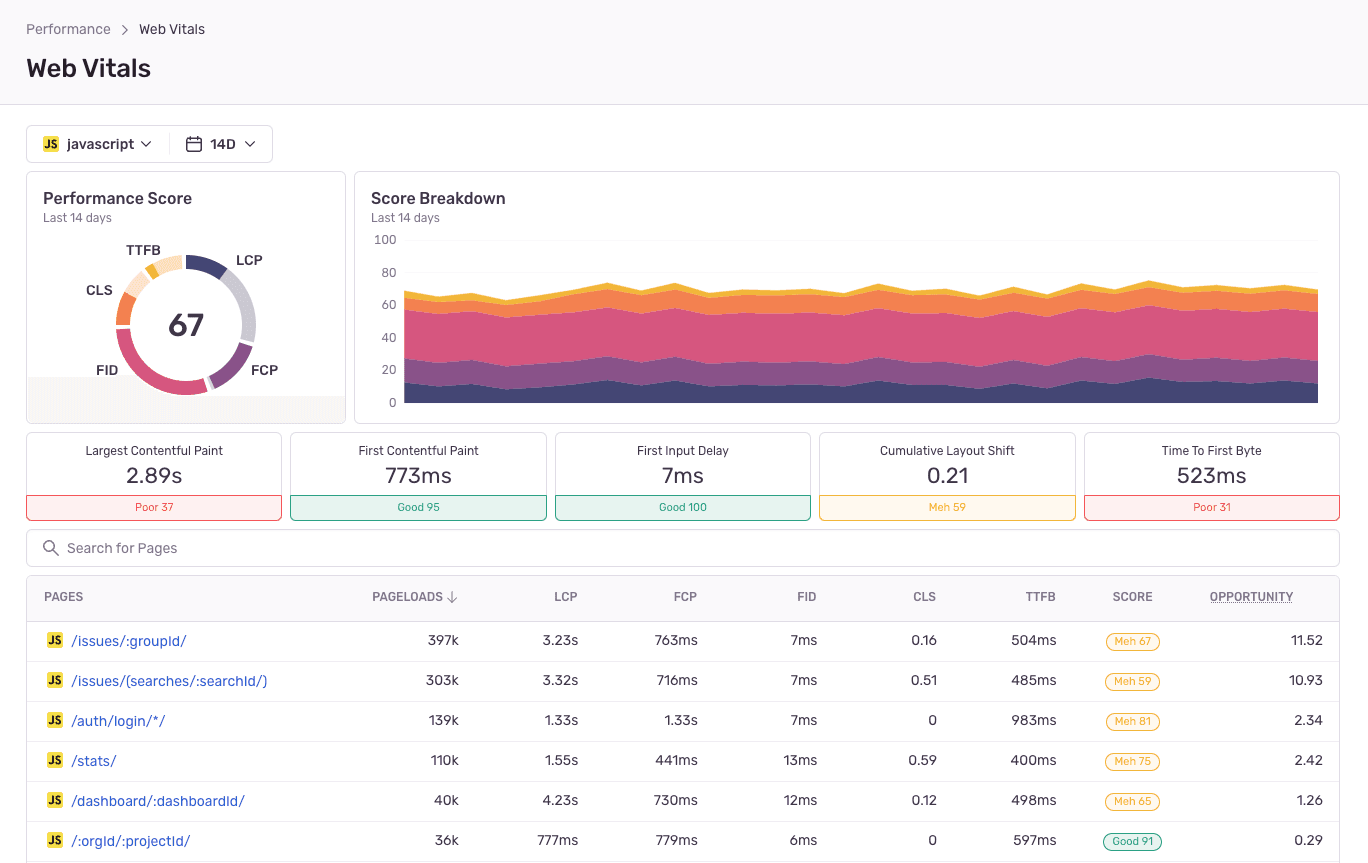Screen dimensions: 1368x863
Task: Click the Search for Pages field
Action: (x=683, y=548)
